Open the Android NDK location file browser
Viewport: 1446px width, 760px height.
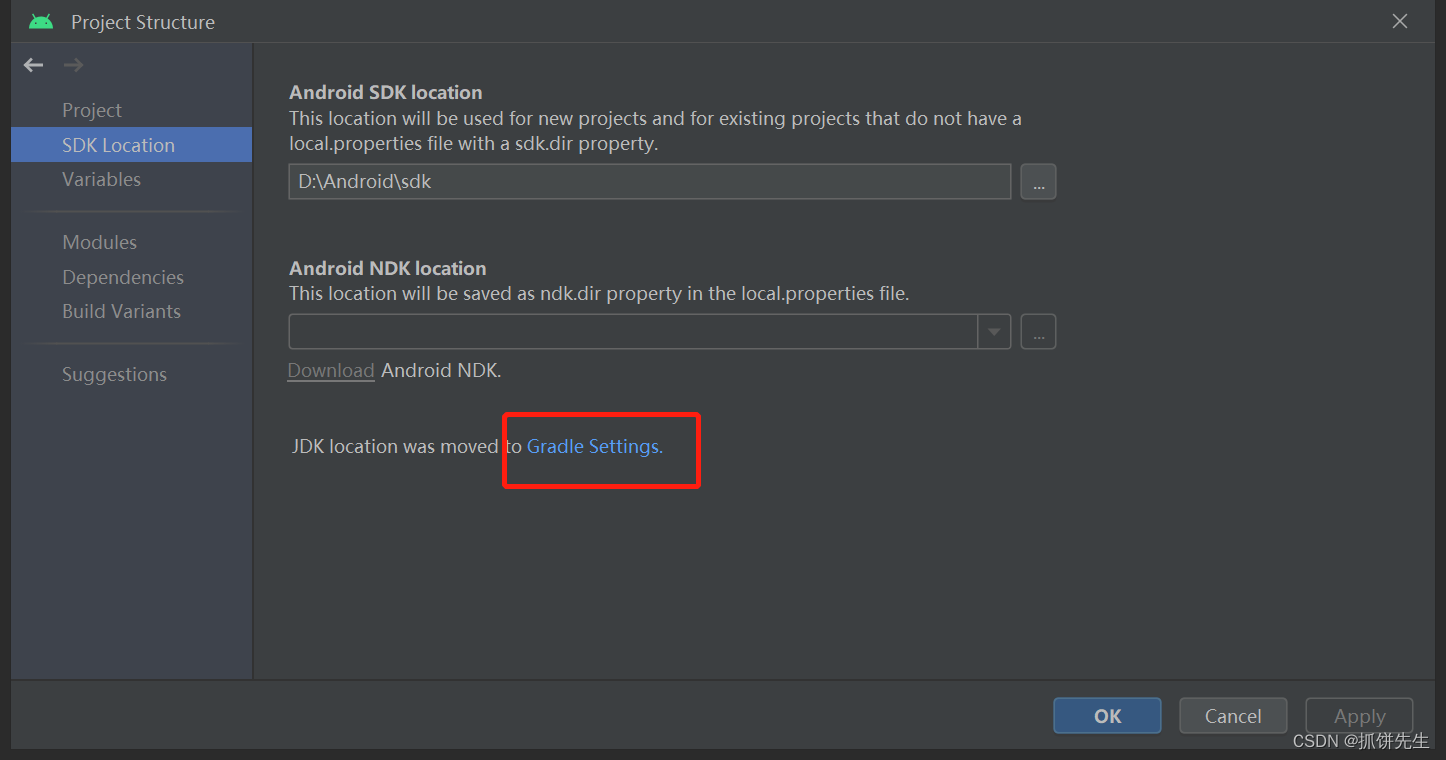(x=1038, y=331)
